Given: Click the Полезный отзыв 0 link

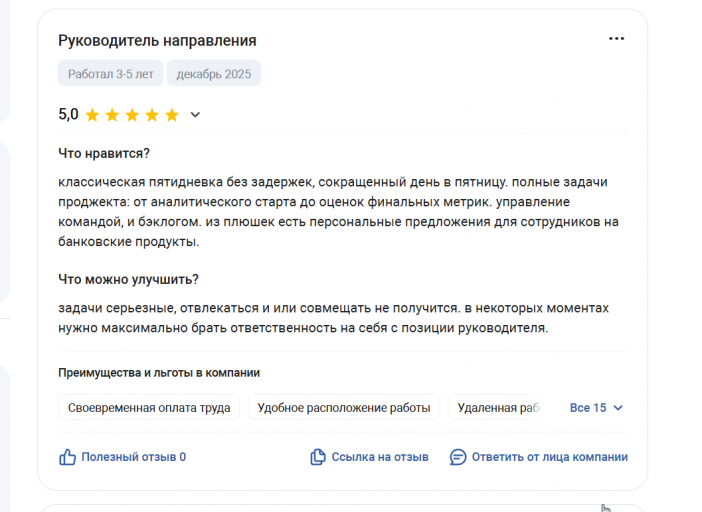Looking at the screenshot, I should click(x=133, y=457).
